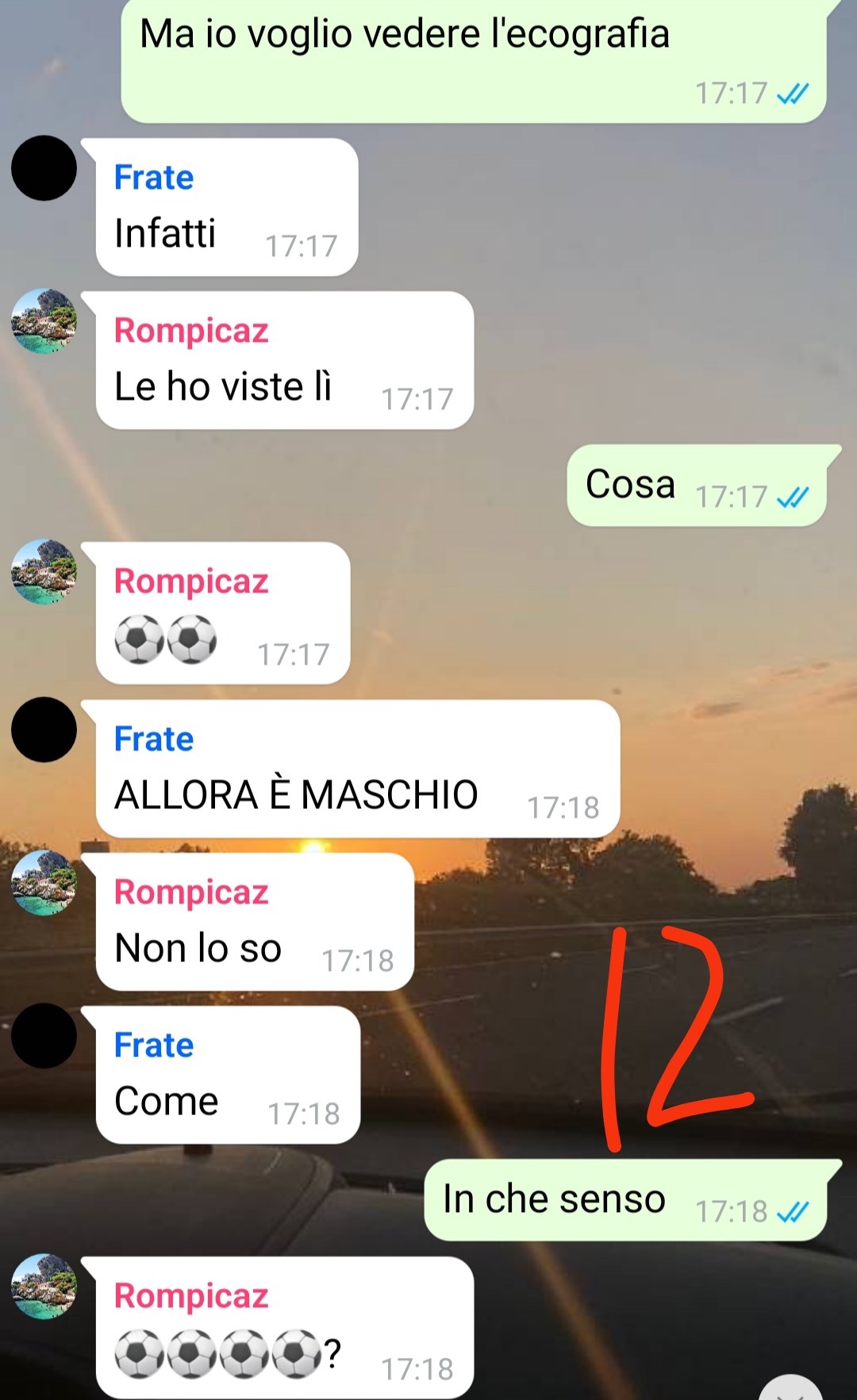
Task: Tap the scroll-to-bottom arrow button
Action: pos(791,1387)
